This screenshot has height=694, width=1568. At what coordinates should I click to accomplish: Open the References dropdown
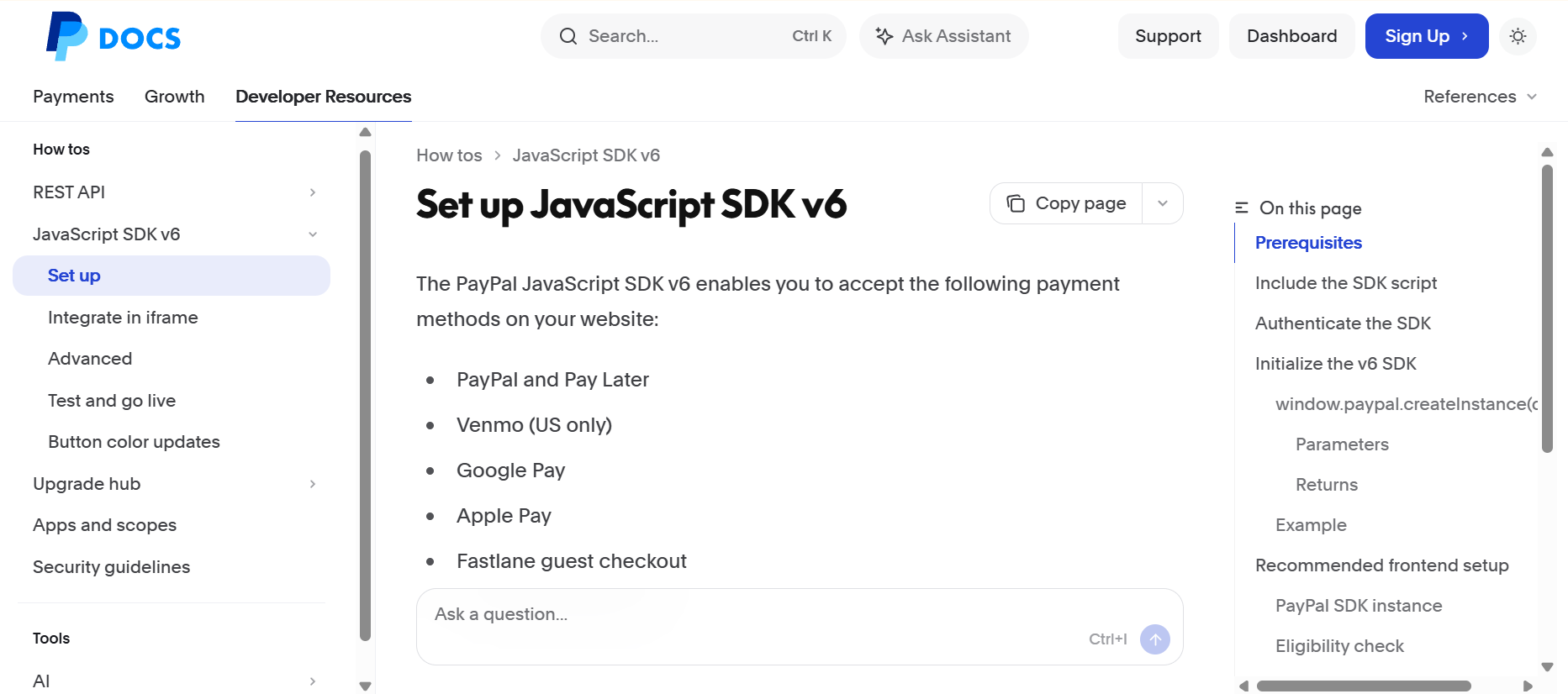coord(1481,97)
